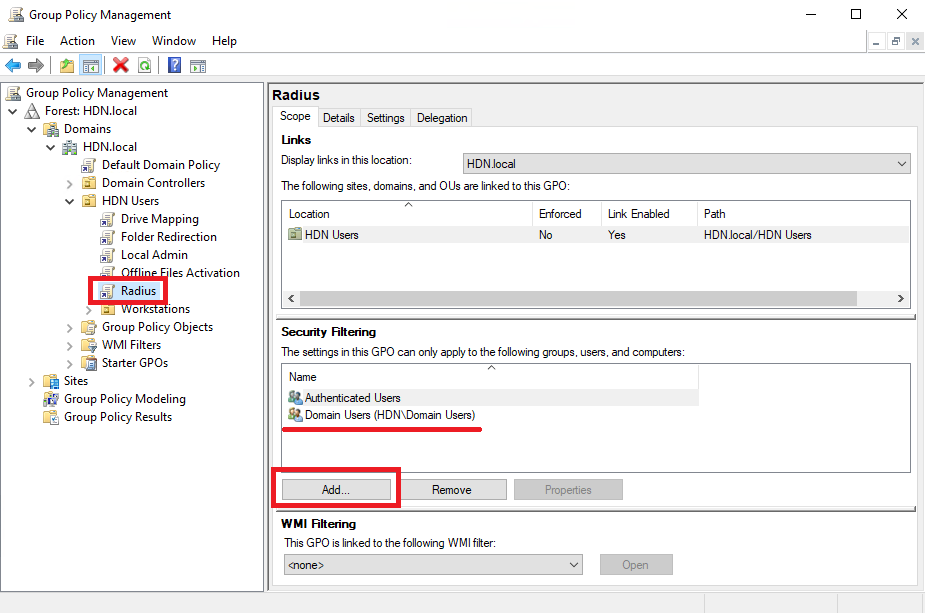
Task: Click the Forest: HDN.local icon in tree
Action: (x=32, y=111)
